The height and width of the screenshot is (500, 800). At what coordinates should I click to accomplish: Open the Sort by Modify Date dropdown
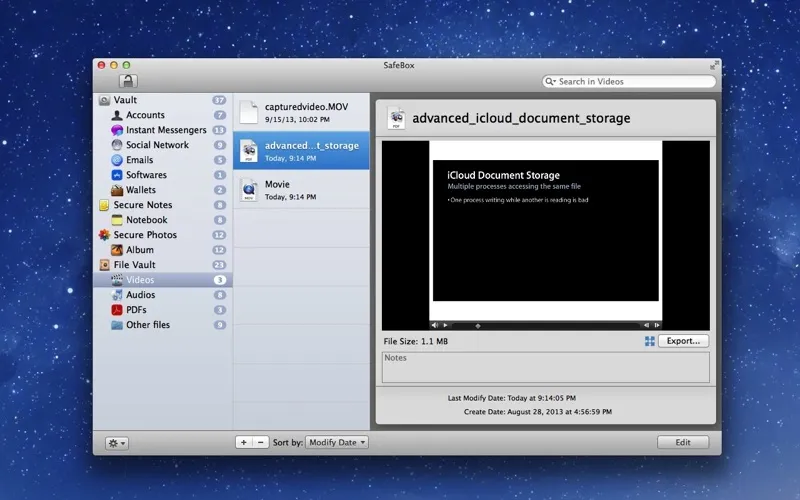click(338, 442)
